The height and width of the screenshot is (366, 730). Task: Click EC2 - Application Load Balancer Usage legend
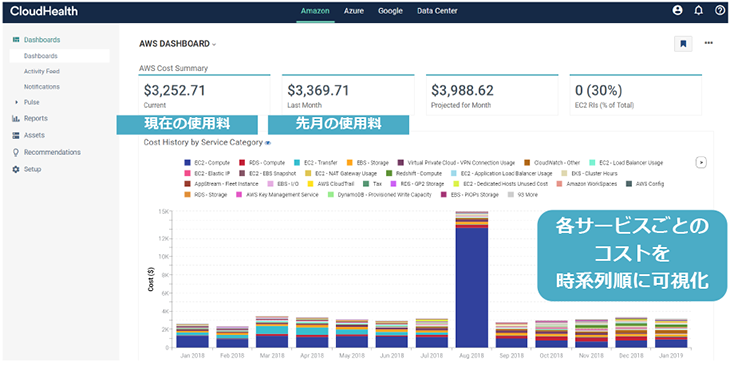coord(501,174)
